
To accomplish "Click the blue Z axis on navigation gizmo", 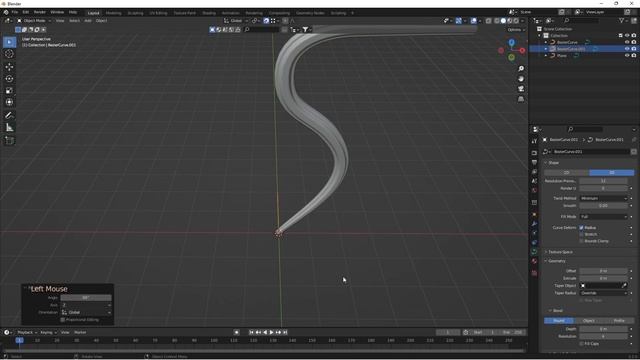I will 511,42.
